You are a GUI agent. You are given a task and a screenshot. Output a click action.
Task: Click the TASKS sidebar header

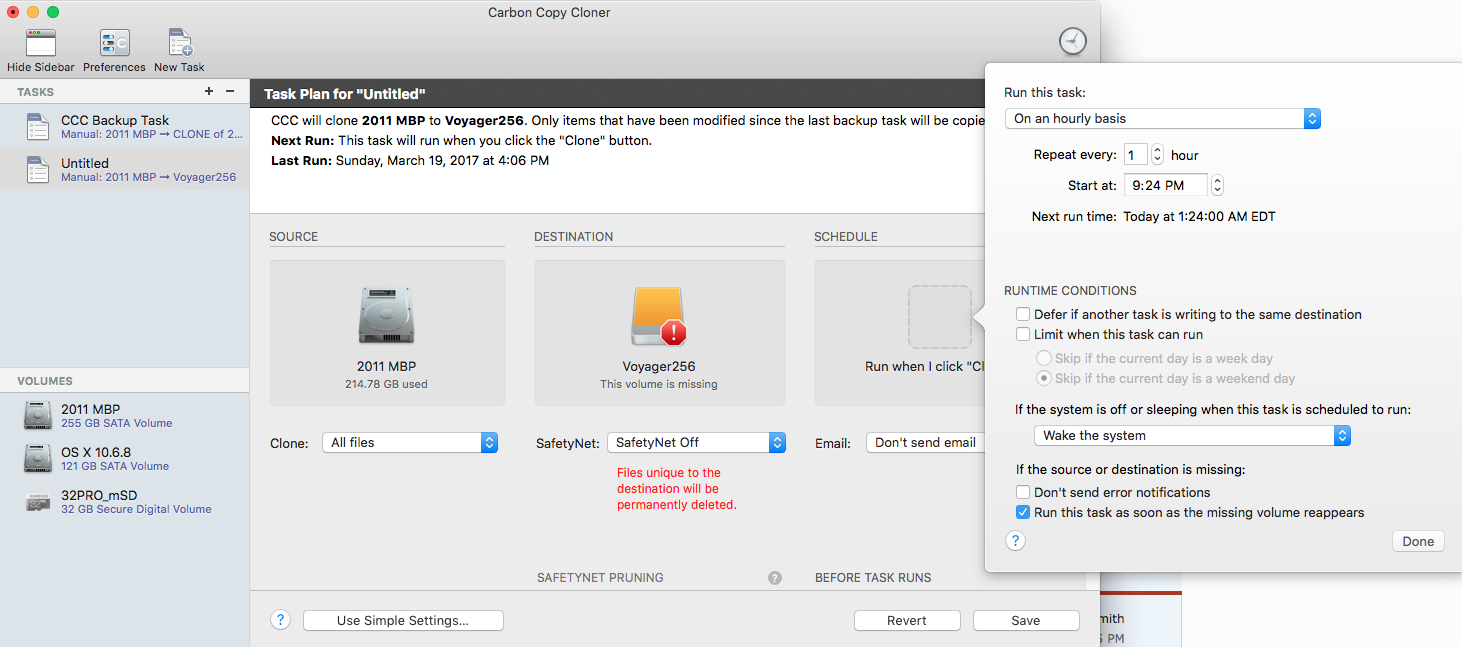35,92
